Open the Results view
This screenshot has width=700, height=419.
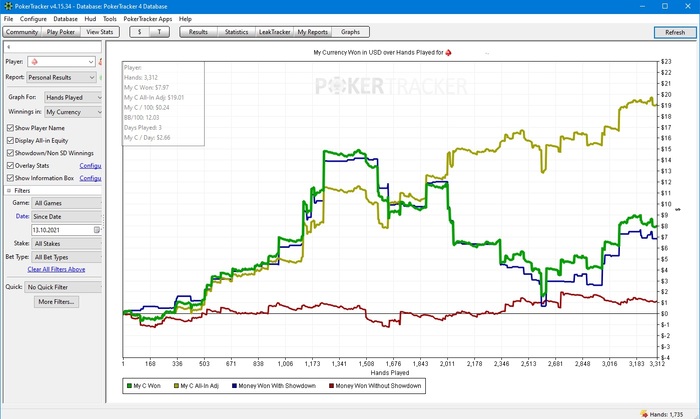198,32
